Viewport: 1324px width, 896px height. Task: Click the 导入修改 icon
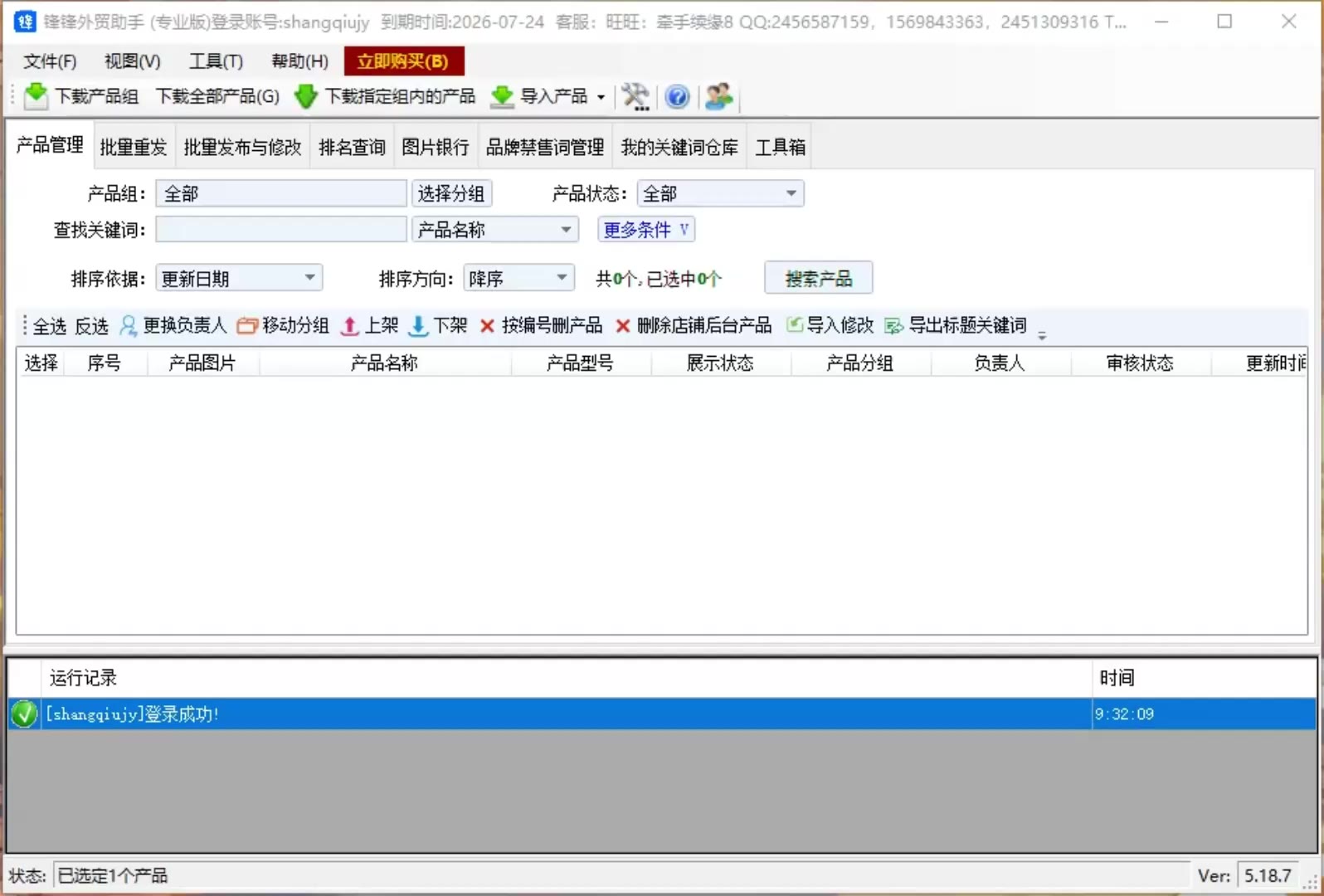tap(794, 325)
